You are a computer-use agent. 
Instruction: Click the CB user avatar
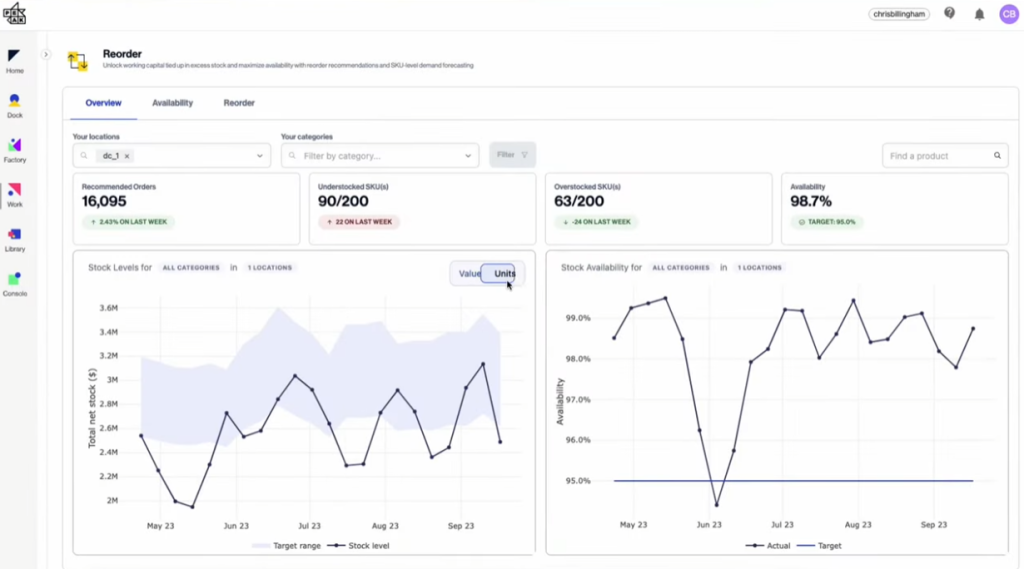(1008, 14)
